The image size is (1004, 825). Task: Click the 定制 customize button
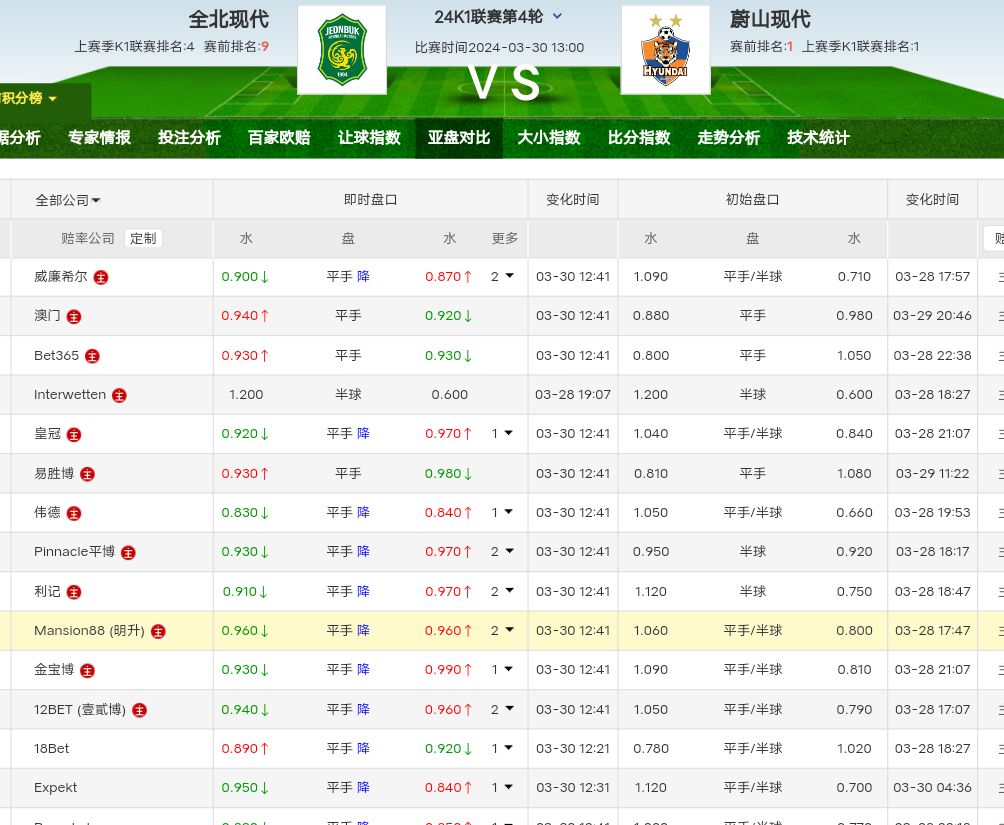click(x=143, y=238)
